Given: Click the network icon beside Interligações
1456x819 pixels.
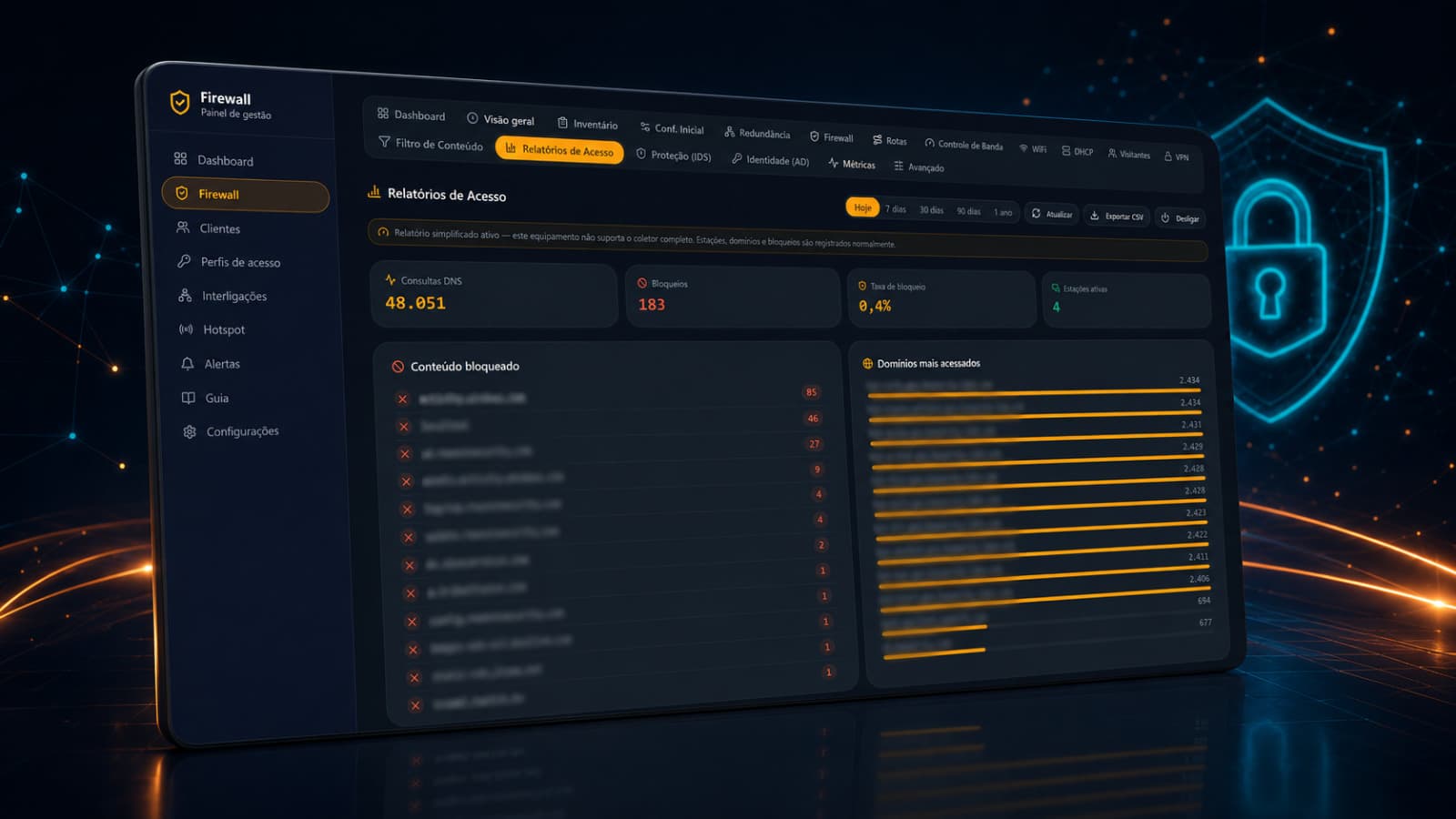Looking at the screenshot, I should click(185, 295).
